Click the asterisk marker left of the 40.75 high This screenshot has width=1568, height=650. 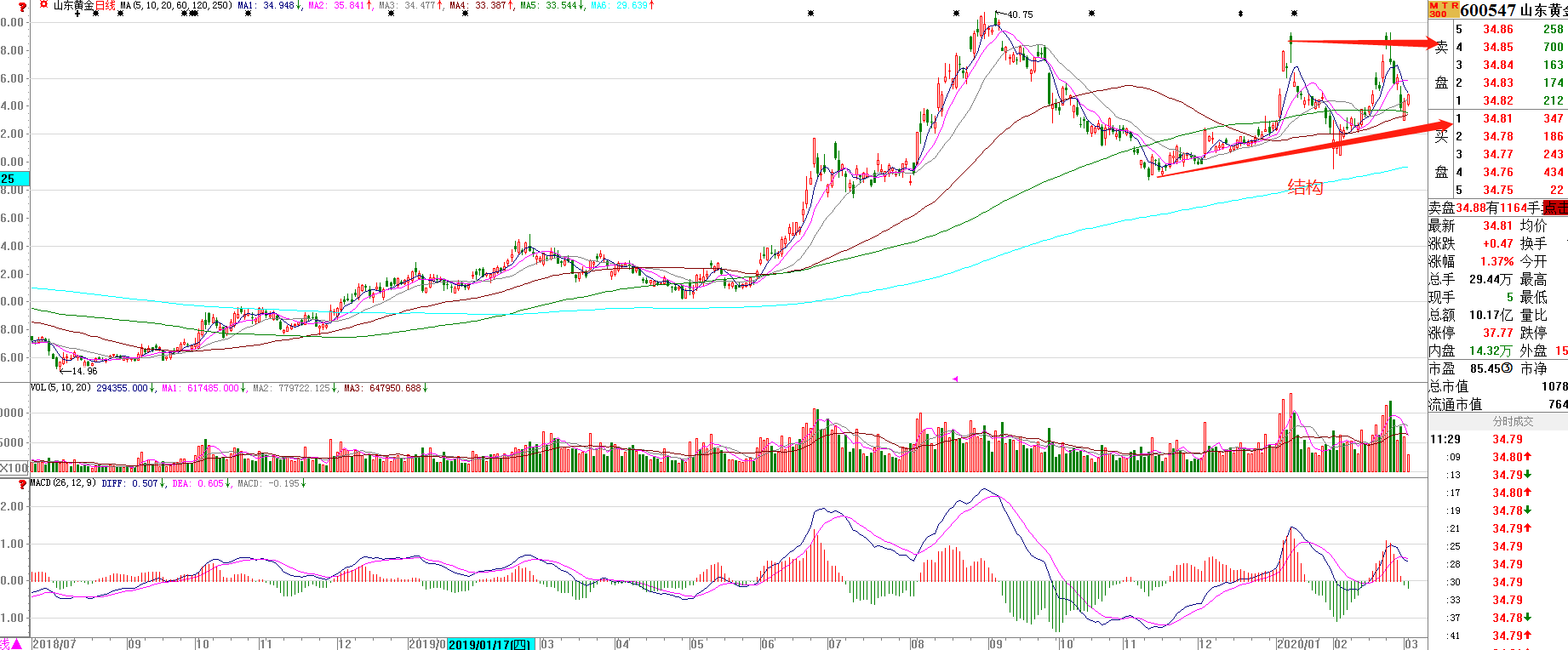(956, 14)
